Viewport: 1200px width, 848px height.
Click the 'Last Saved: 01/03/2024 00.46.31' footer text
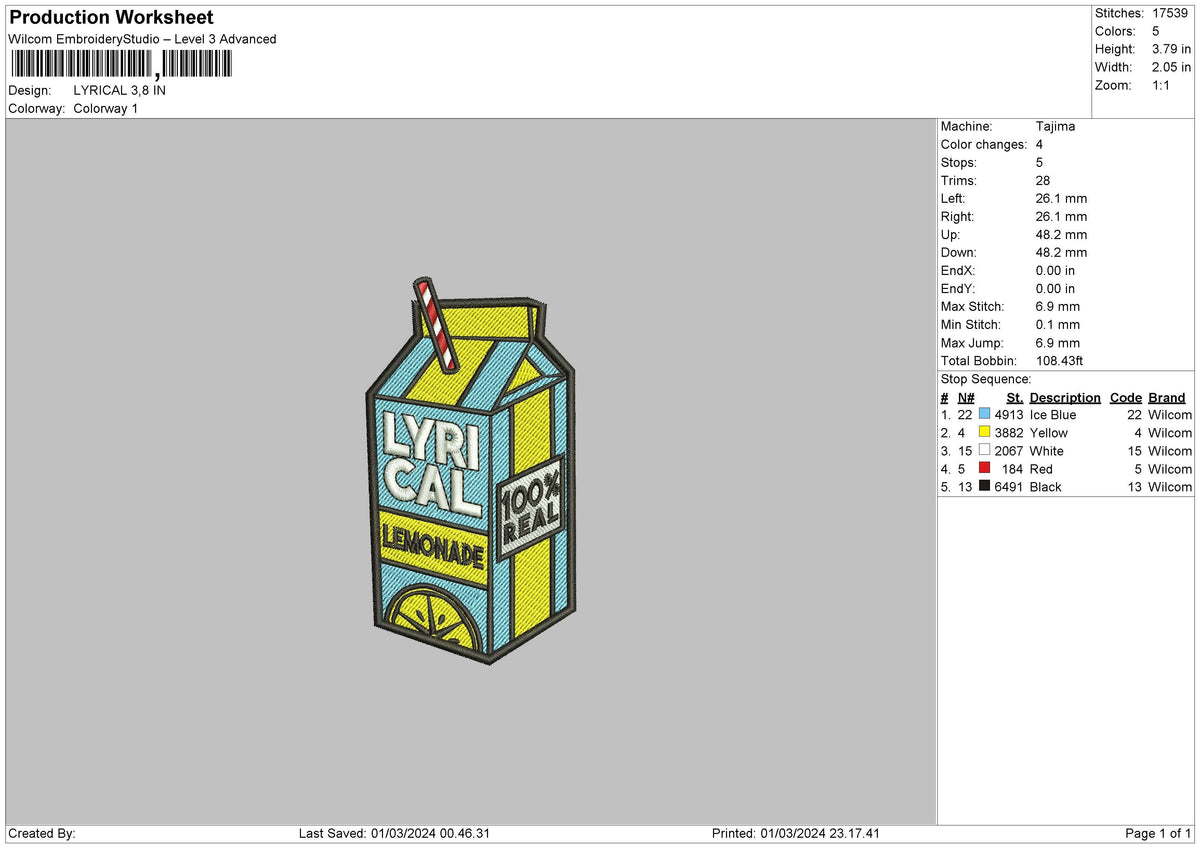click(394, 833)
